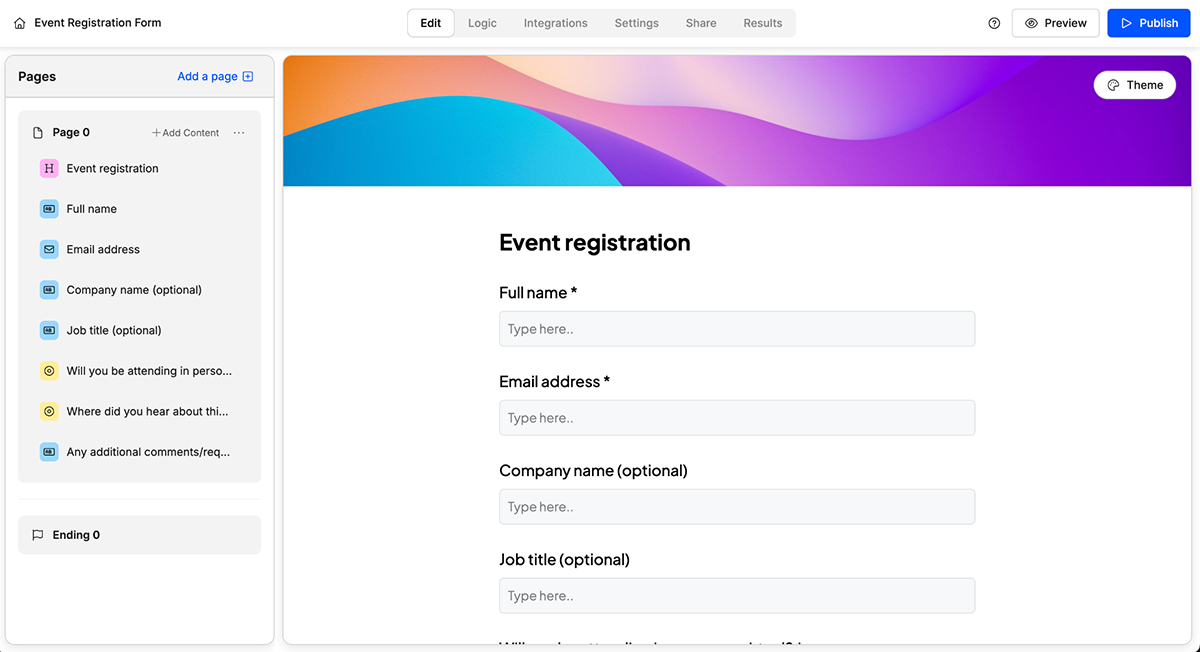Click the heading H icon beside Event registration

point(48,168)
